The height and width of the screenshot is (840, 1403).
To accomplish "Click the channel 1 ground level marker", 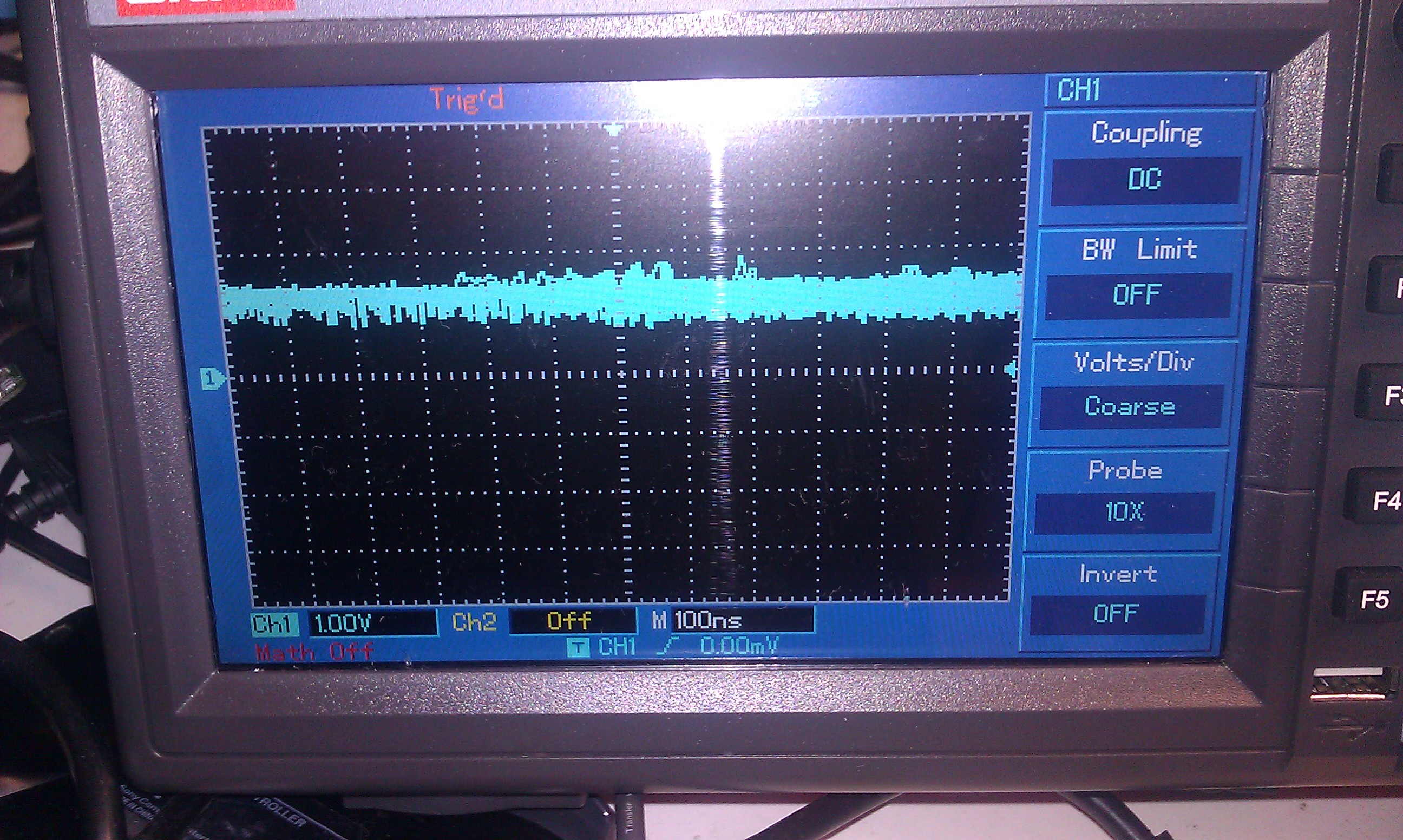I will [211, 378].
